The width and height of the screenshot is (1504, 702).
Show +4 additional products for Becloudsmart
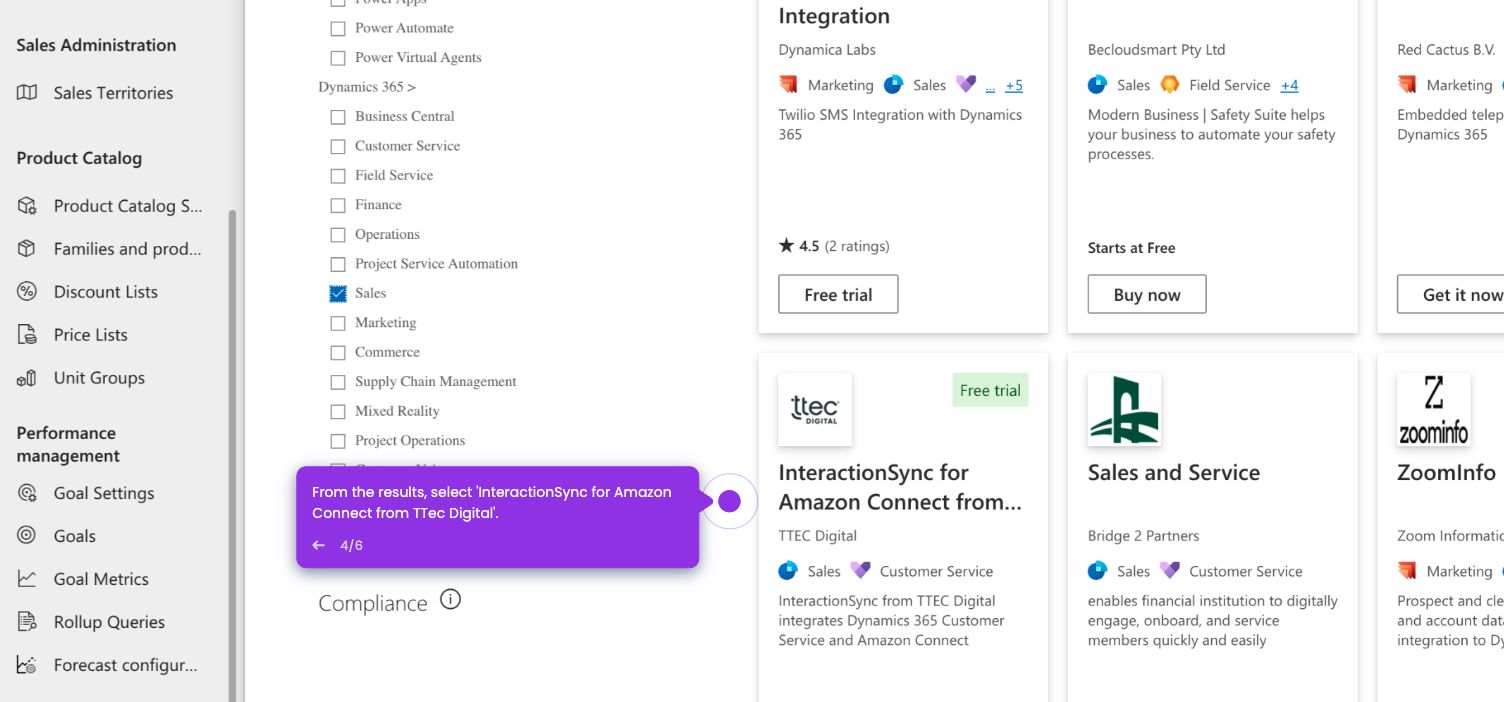1289,86
